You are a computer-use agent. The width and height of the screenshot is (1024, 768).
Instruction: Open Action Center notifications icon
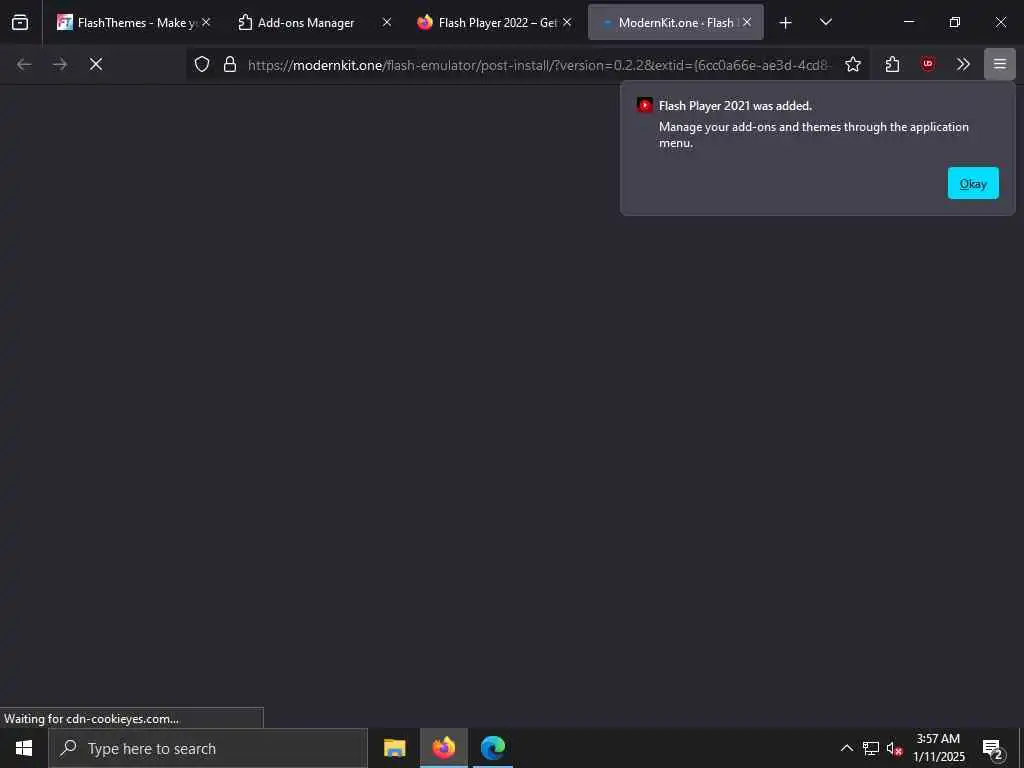click(x=992, y=748)
